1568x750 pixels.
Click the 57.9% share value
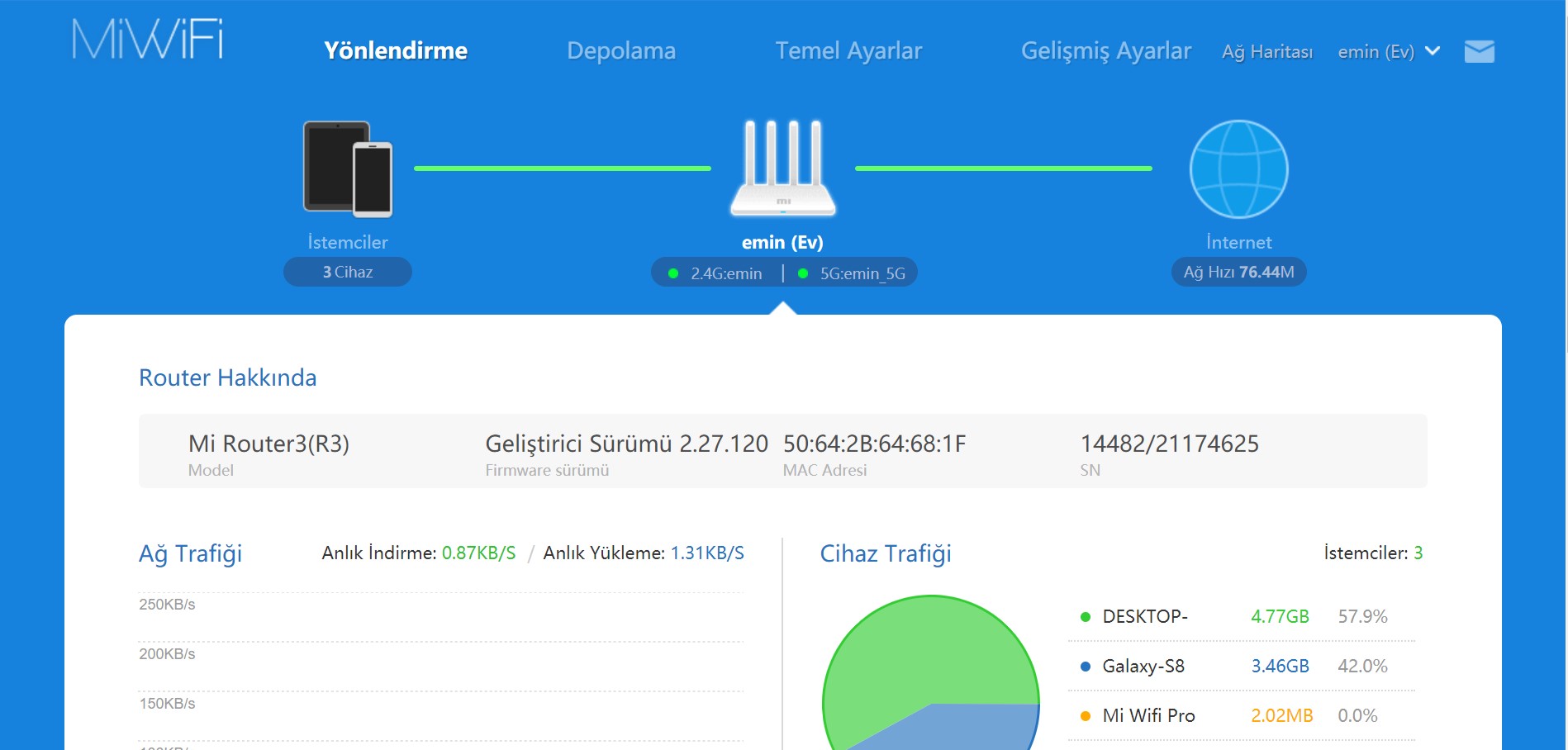pyautogui.click(x=1362, y=616)
